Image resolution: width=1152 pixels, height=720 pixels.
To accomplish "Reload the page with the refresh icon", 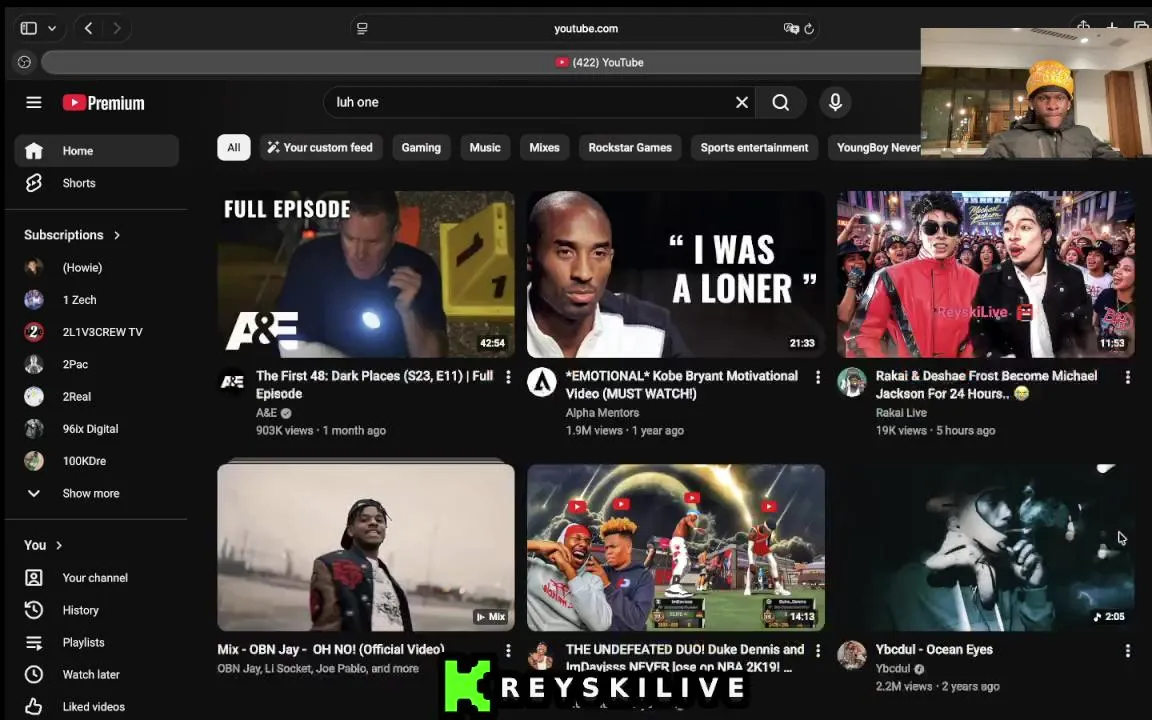I will [x=809, y=29].
